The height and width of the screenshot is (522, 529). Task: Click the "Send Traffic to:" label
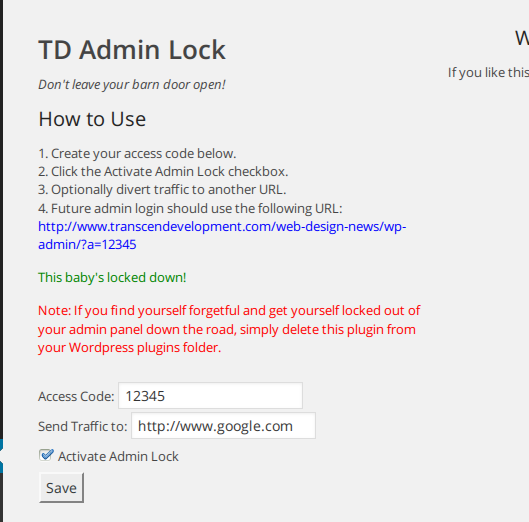pos(83,427)
